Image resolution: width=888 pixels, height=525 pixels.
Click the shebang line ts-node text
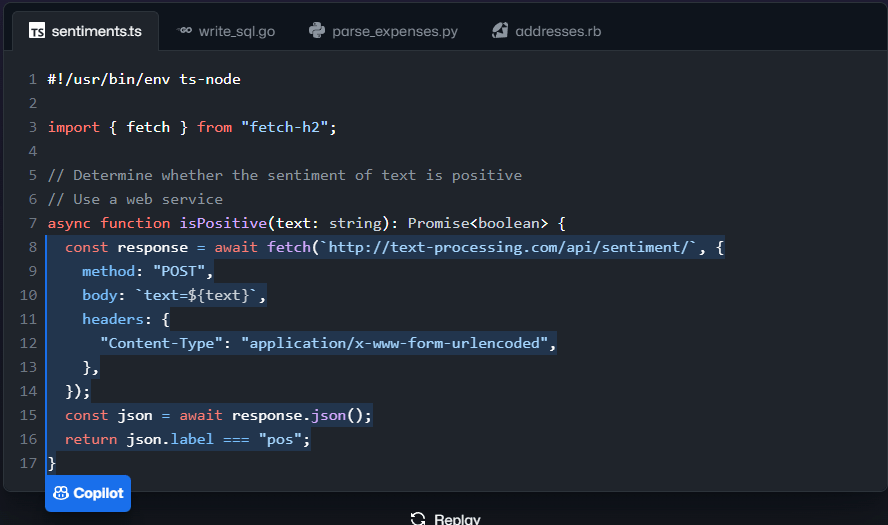coord(210,79)
